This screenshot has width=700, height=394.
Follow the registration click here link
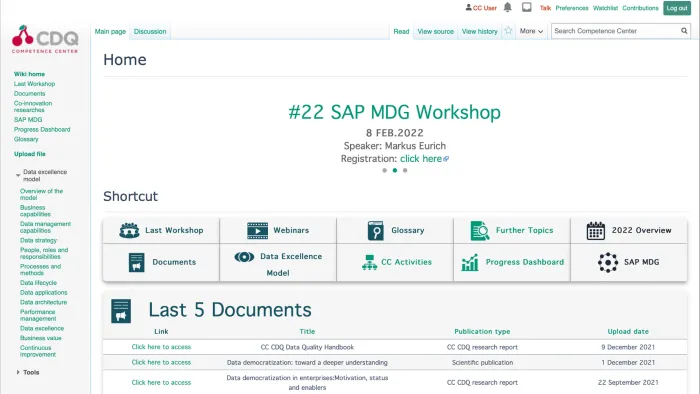click(421, 159)
